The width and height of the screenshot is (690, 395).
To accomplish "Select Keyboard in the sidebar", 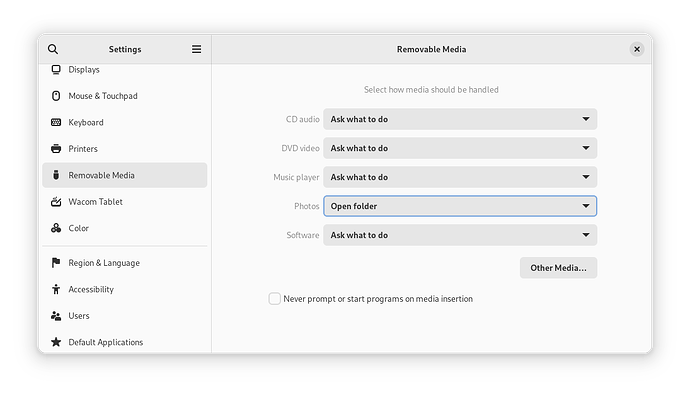I will point(125,122).
